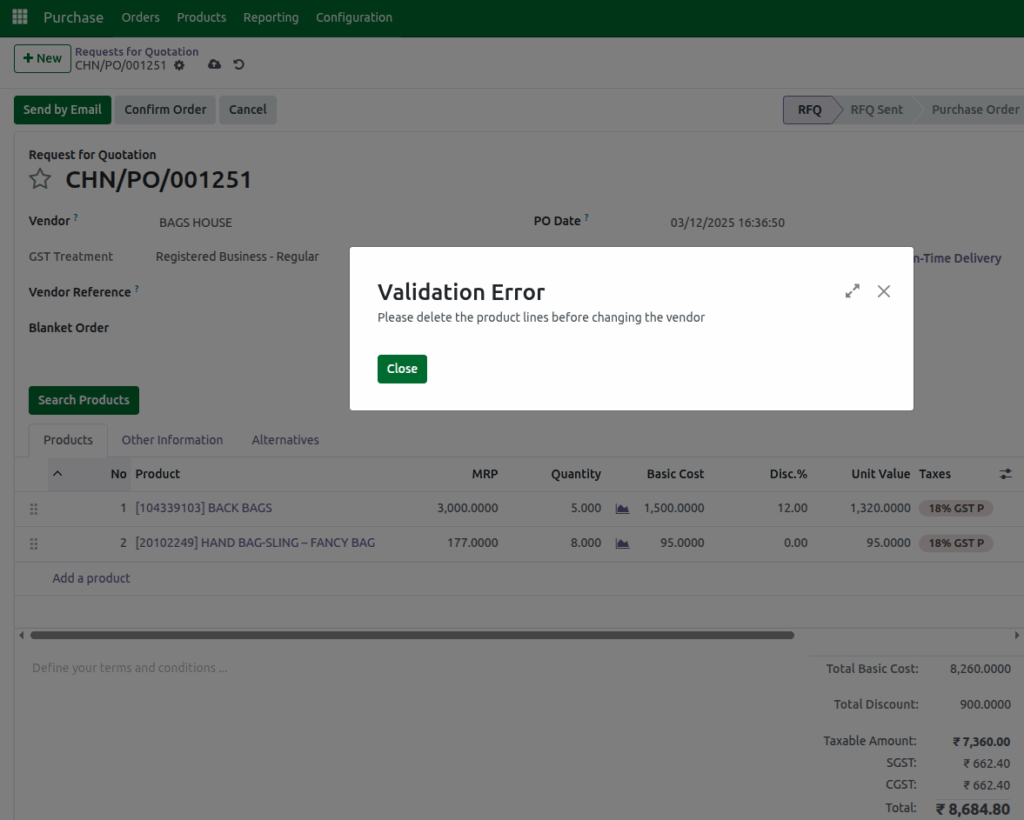Open the Orders menu
Screen dimensions: 1024x820
[x=140, y=17]
